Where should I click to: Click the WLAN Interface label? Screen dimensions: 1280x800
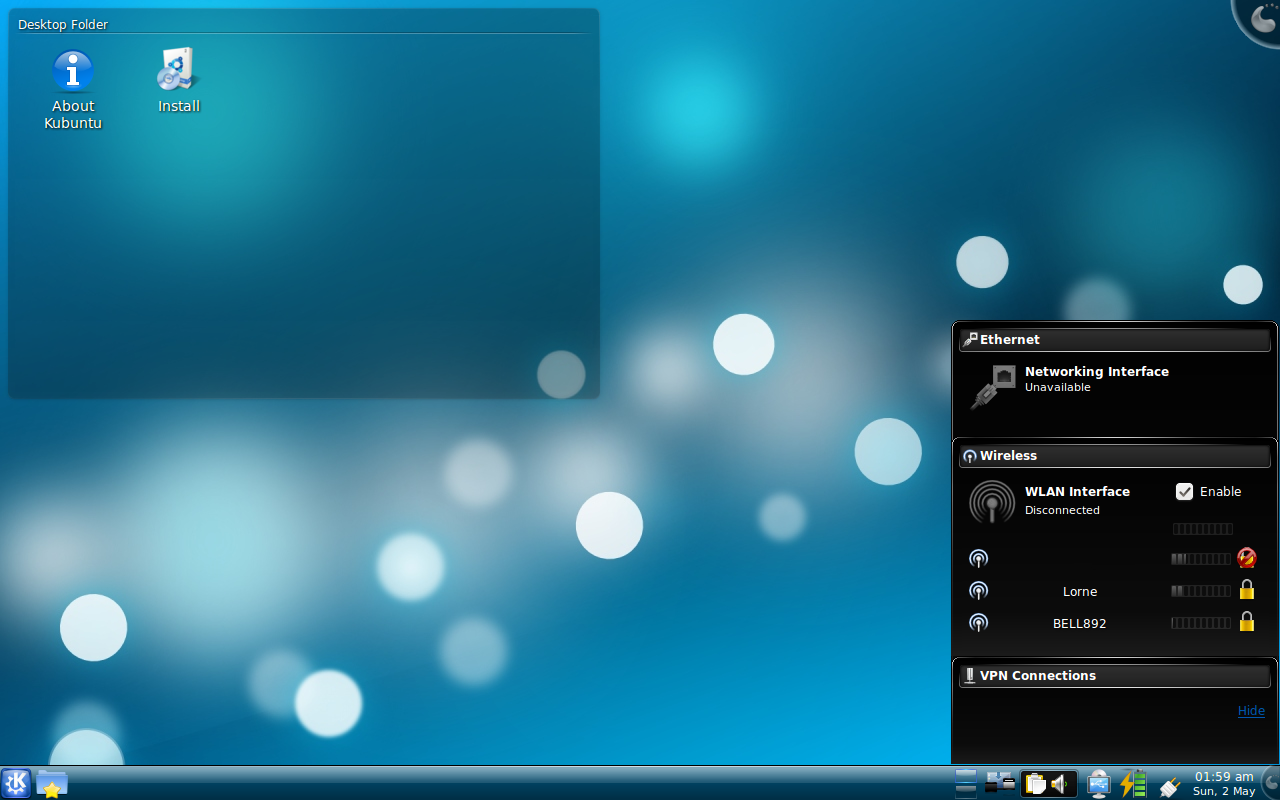point(1077,491)
